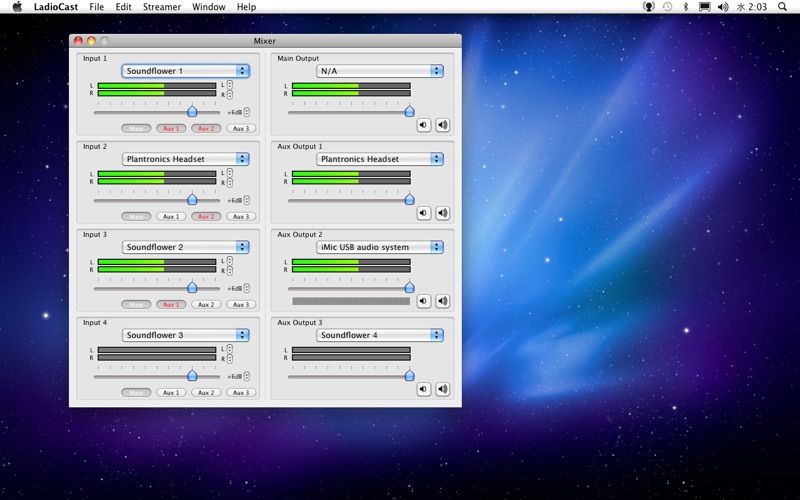Mute the Main Output with low-volume speaker icon
Screen dimensions: 800x500
tap(423, 125)
